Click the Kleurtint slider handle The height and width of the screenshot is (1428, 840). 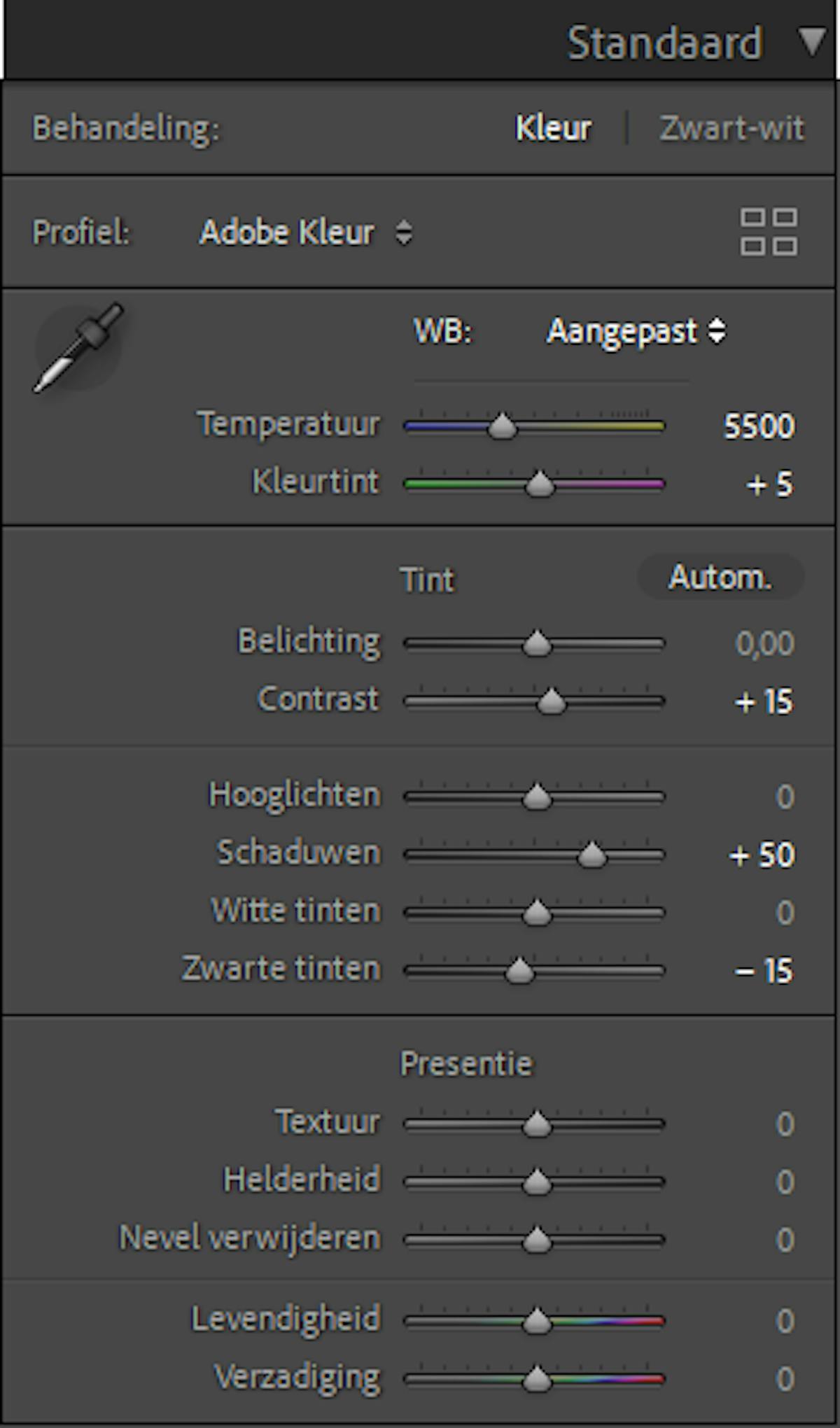(x=539, y=484)
